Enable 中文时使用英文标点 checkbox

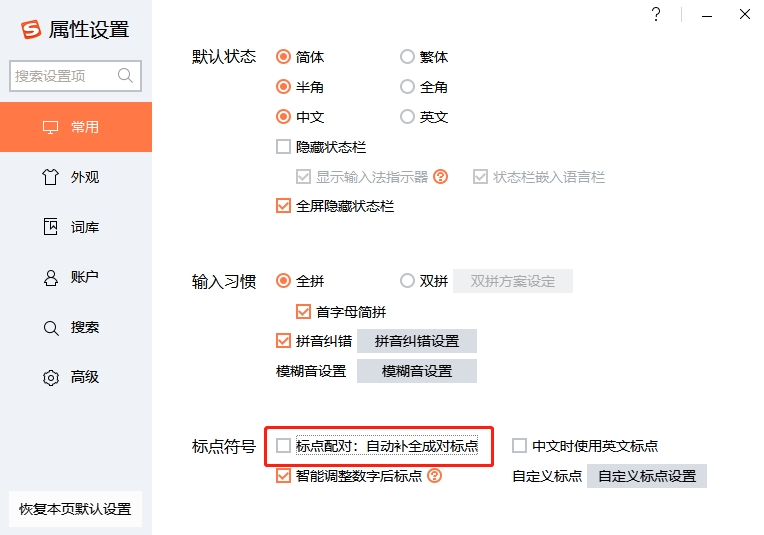pyautogui.click(x=519, y=445)
